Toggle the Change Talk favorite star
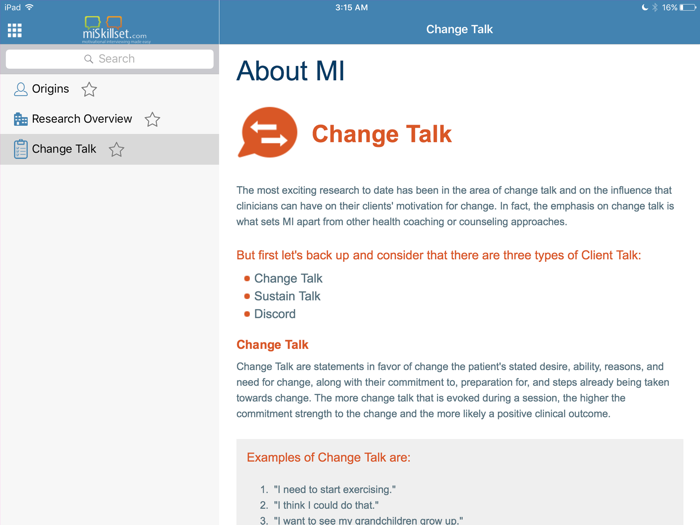700x525 pixels. pyautogui.click(x=117, y=149)
